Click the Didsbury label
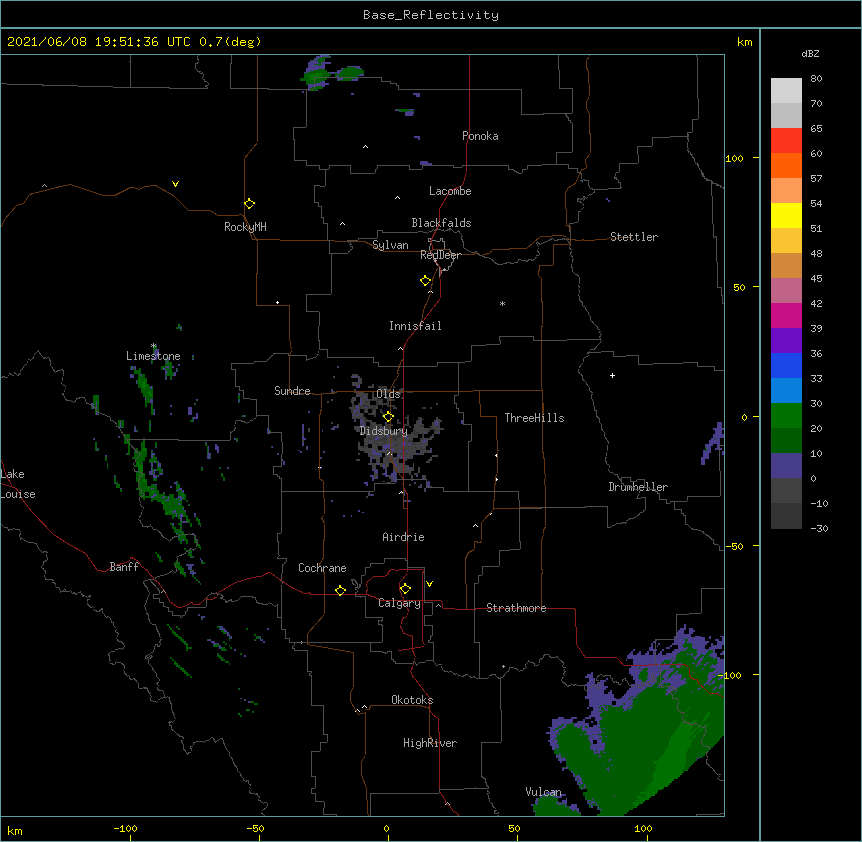Viewport: 862px width, 842px height. click(x=384, y=431)
